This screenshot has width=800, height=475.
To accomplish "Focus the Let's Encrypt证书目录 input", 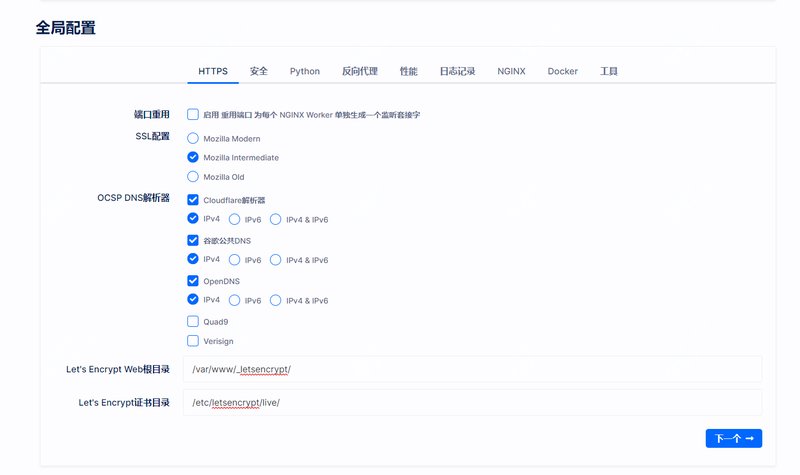I will click(x=472, y=402).
